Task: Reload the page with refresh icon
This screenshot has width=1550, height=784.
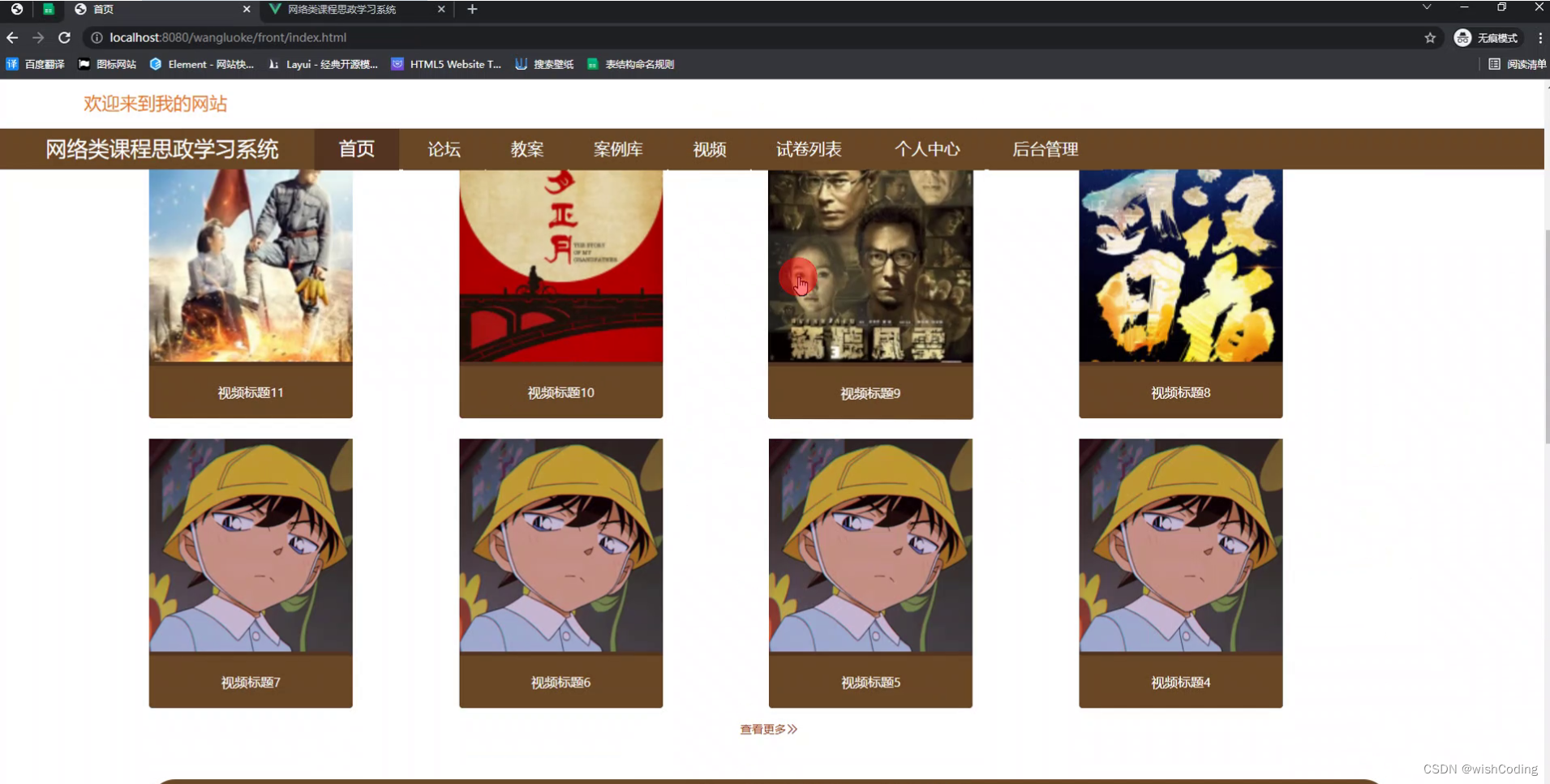Action: coord(64,37)
